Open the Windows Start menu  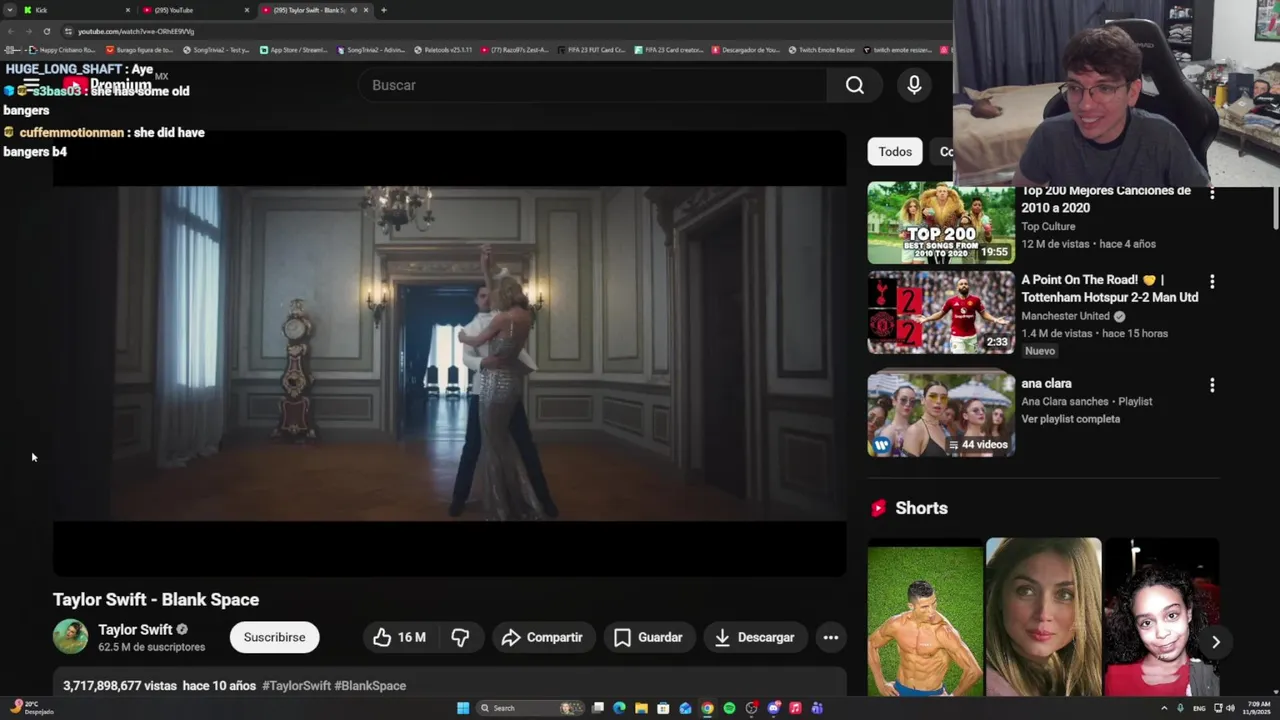point(463,708)
